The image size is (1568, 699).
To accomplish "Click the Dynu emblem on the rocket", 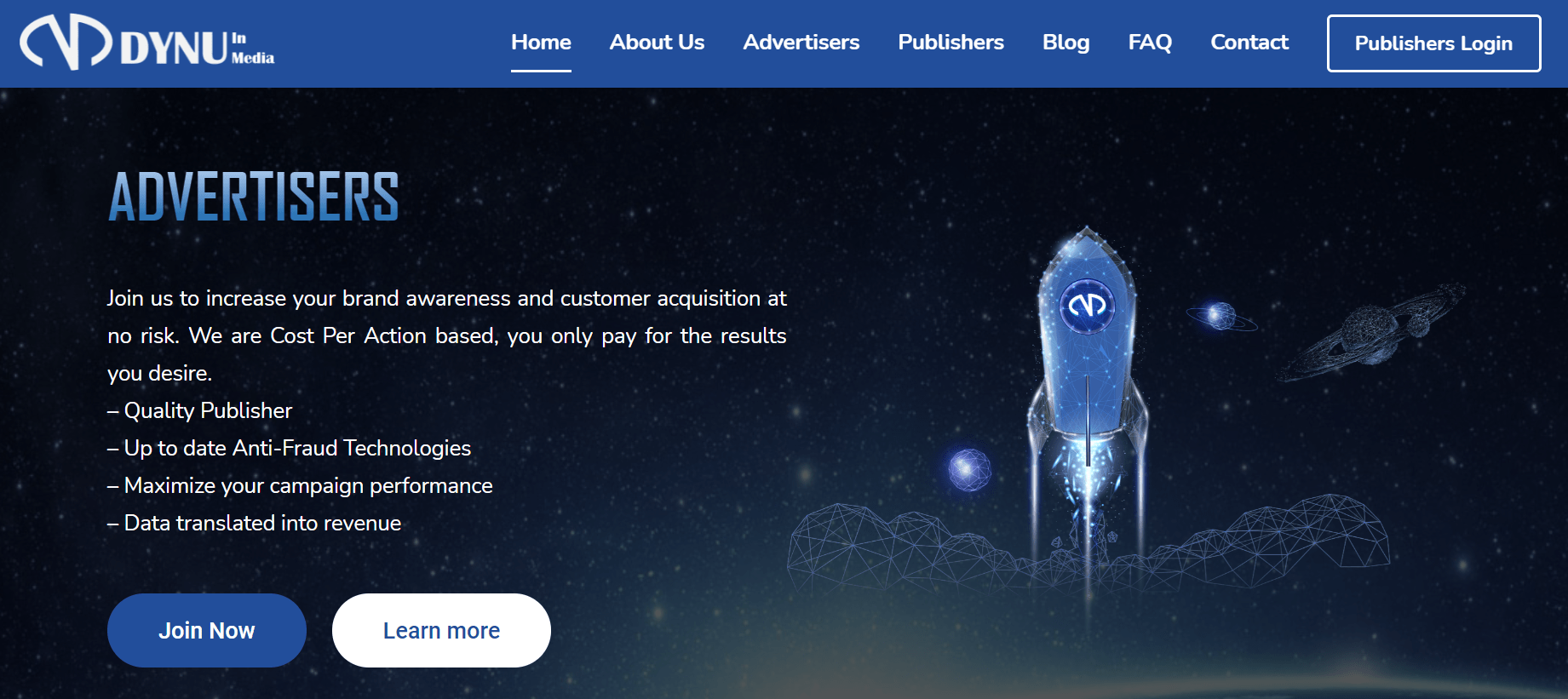I will point(1088,306).
